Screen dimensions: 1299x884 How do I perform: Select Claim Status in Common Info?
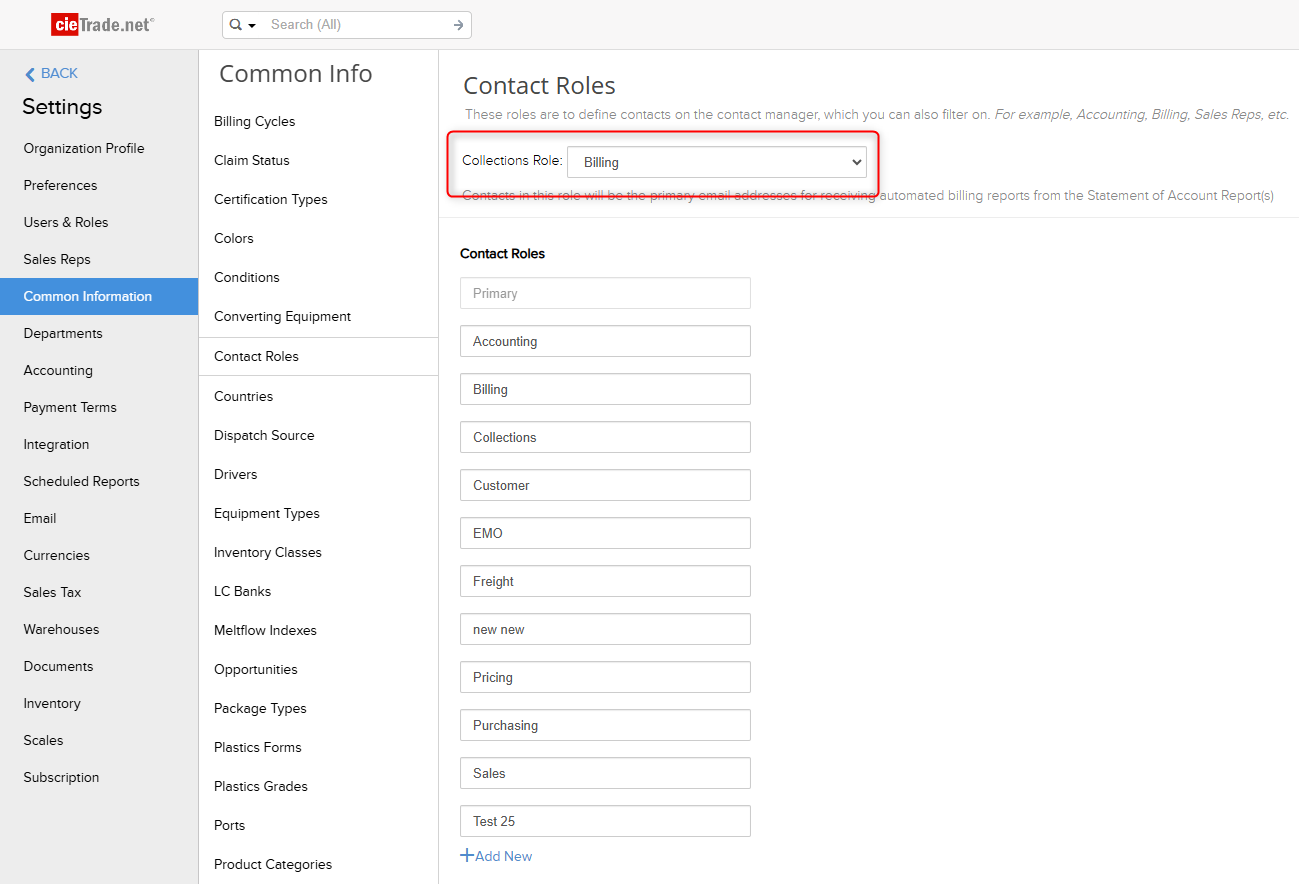[252, 160]
